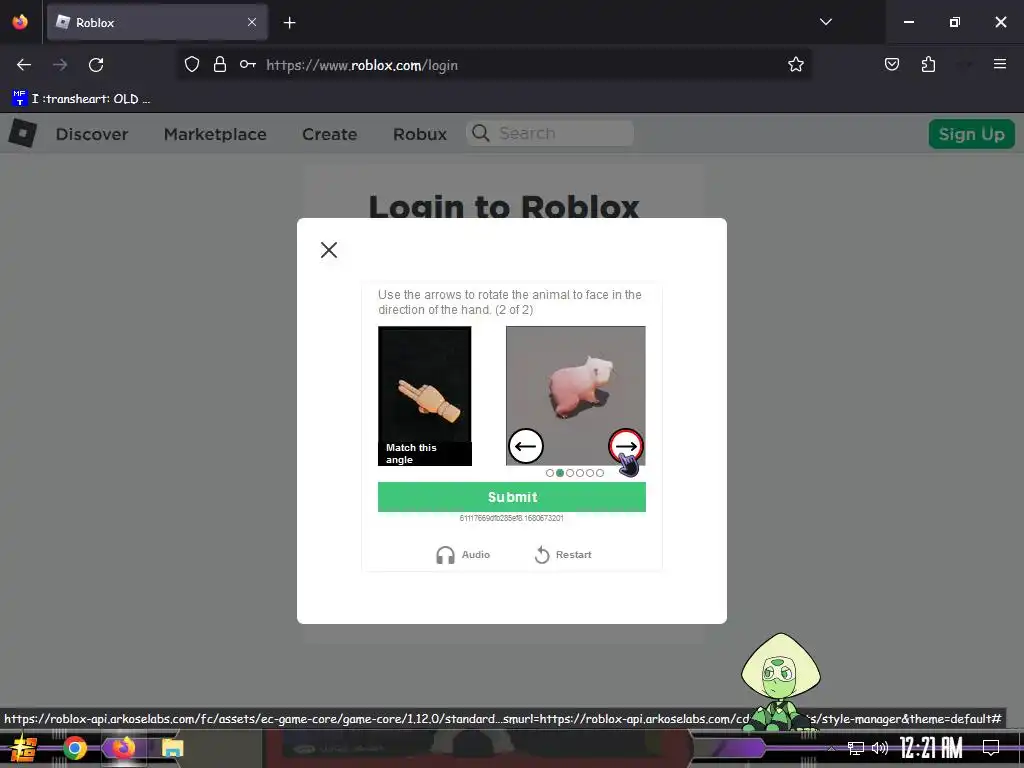Select the sixth rotation position dot

coord(600,473)
